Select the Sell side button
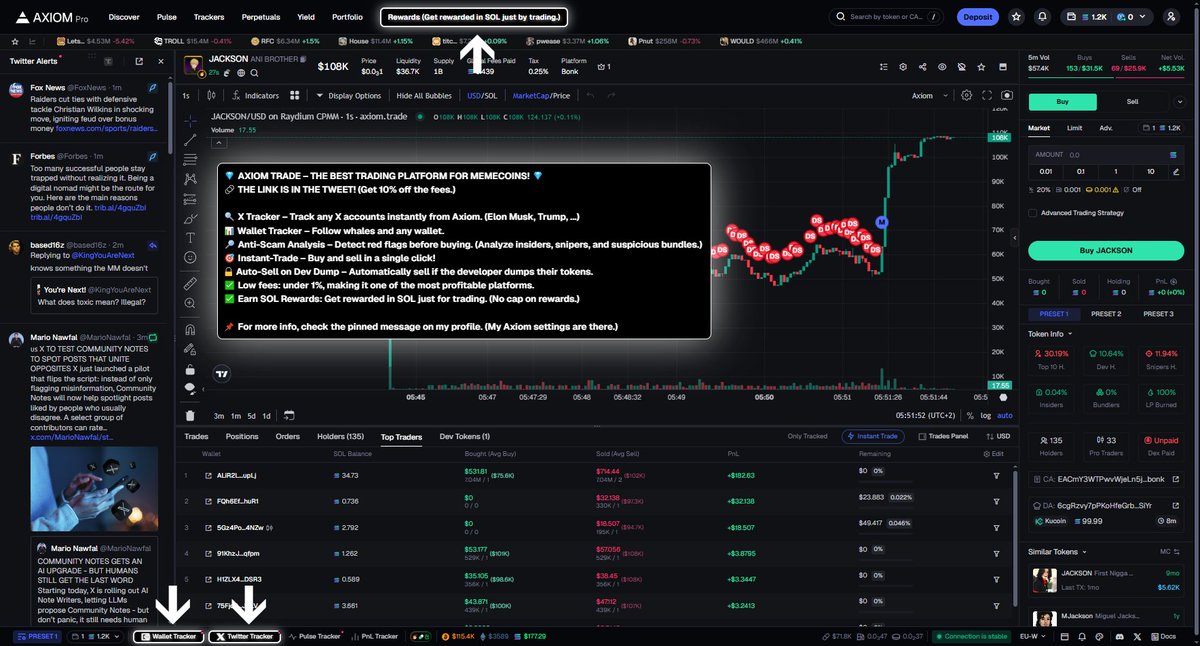Image resolution: width=1200 pixels, height=646 pixels. pyautogui.click(x=1132, y=101)
